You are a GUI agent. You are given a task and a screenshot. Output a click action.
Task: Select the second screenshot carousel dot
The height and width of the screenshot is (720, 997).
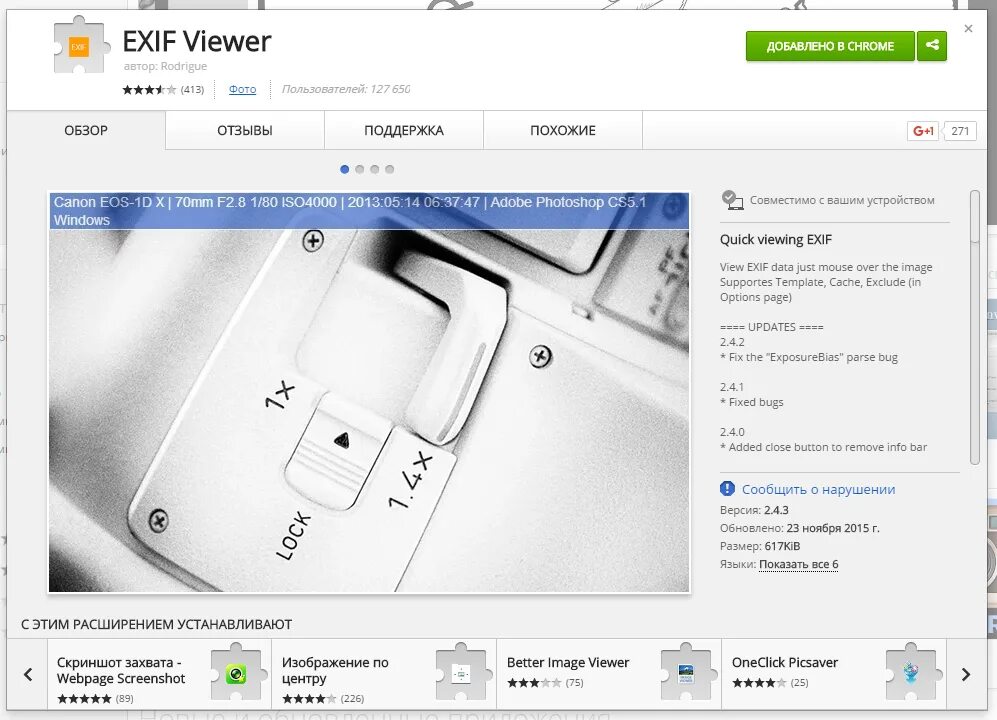[360, 169]
